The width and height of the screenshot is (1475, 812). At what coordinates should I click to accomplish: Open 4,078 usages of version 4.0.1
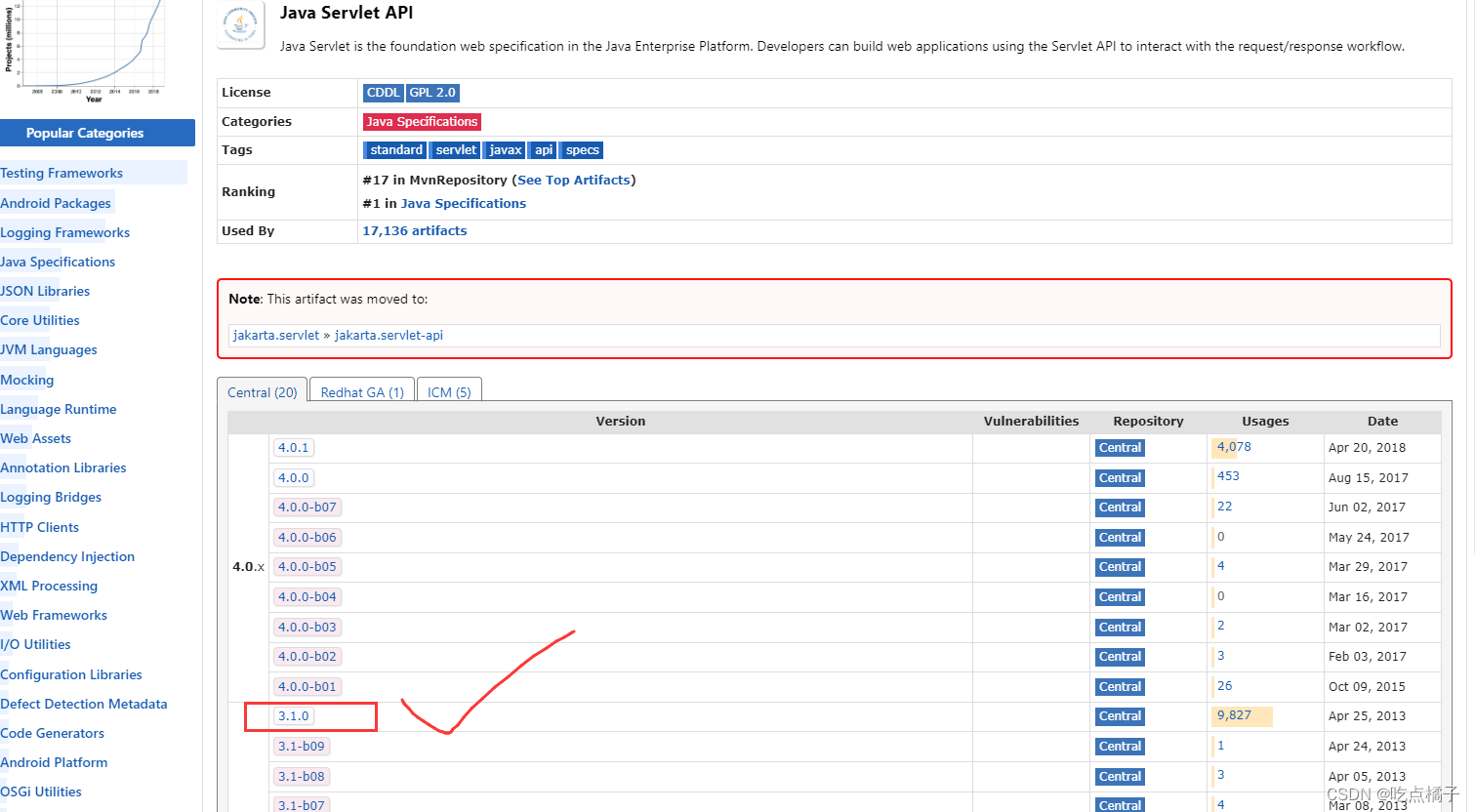(1234, 447)
